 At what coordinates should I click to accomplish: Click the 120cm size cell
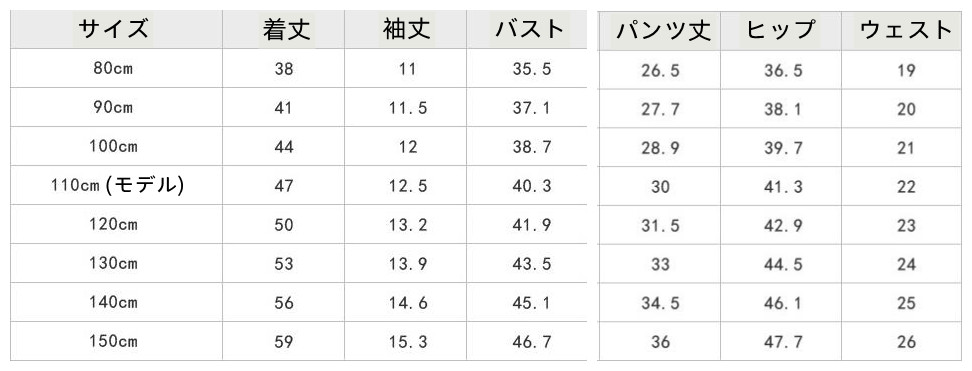[113, 225]
